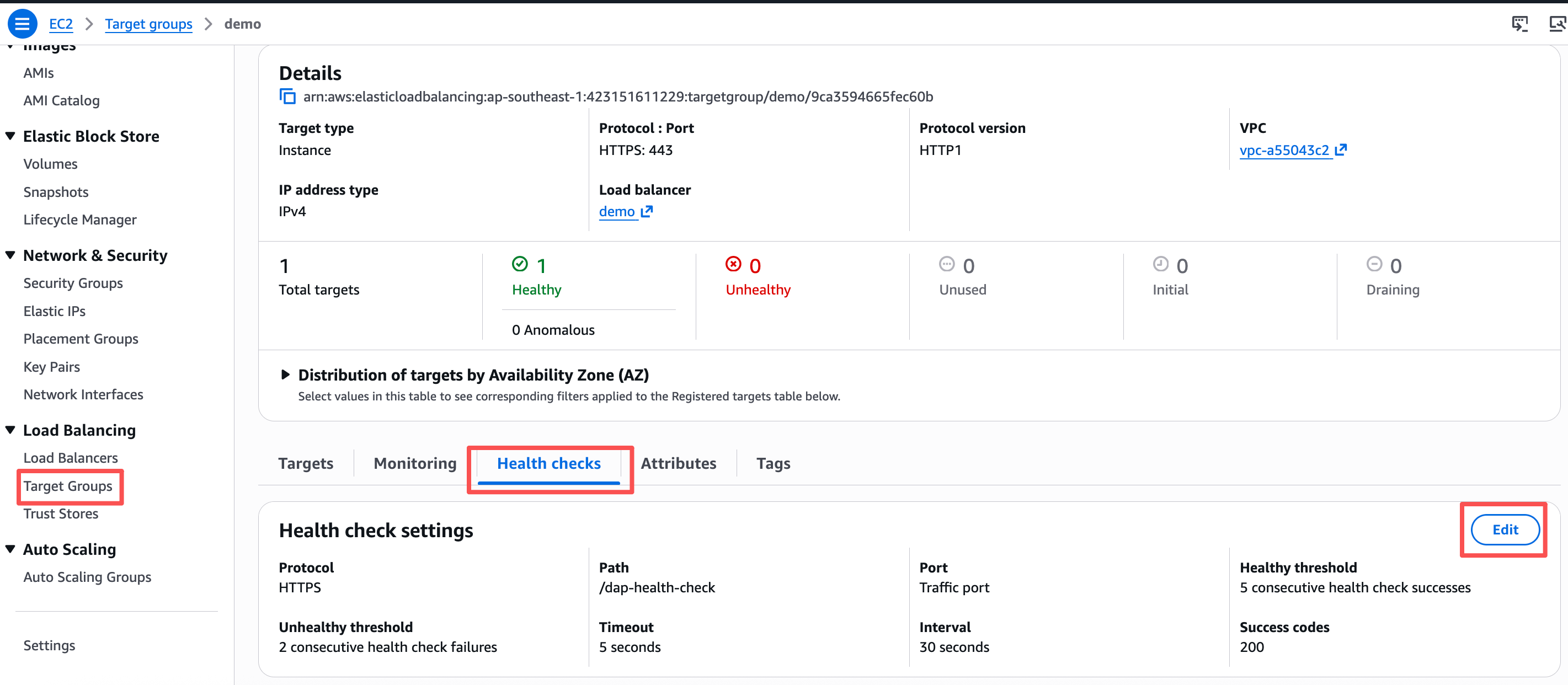Select the Health checks tab
The height and width of the screenshot is (685, 1568).
tap(548, 464)
